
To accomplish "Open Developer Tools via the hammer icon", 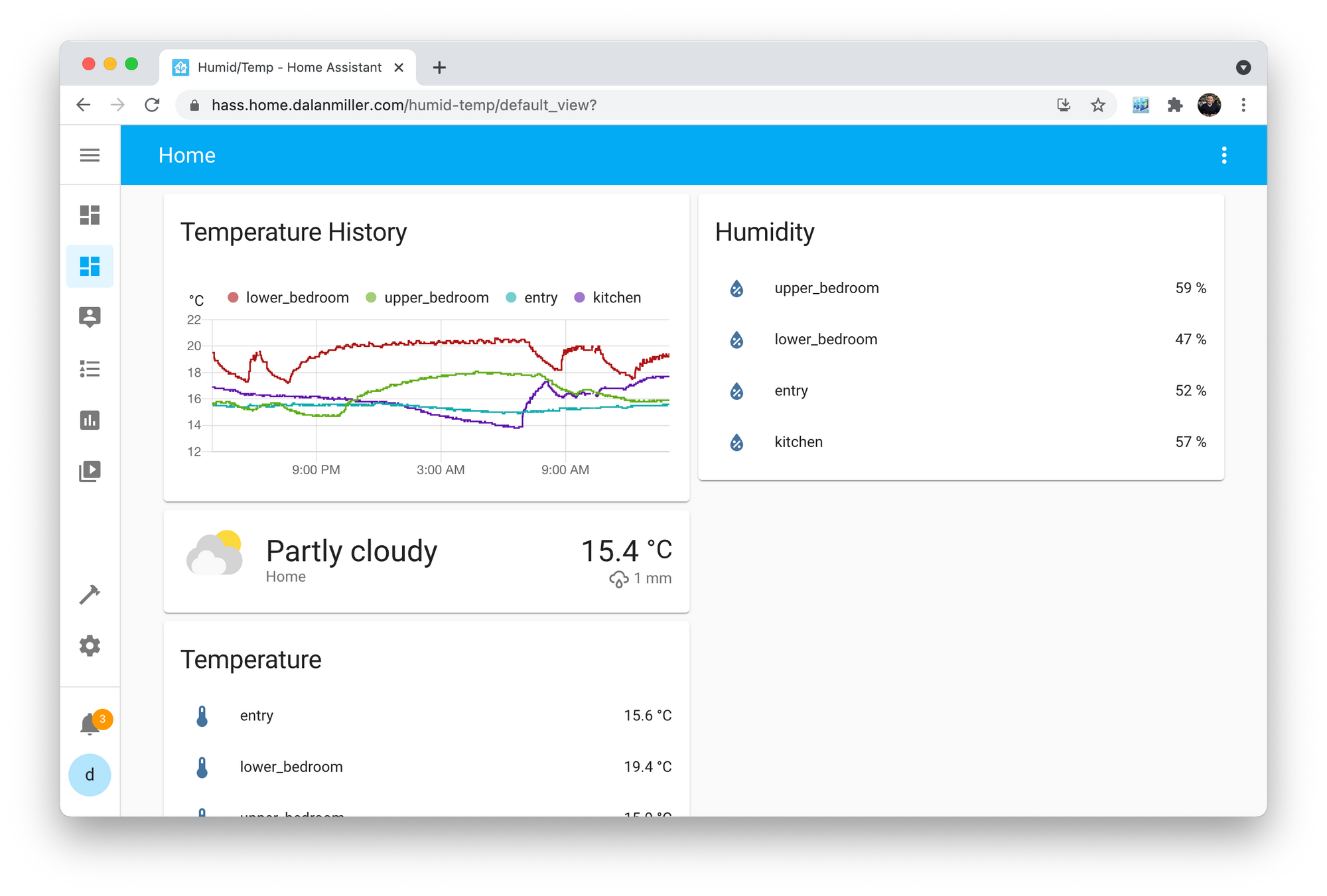I will 90,594.
